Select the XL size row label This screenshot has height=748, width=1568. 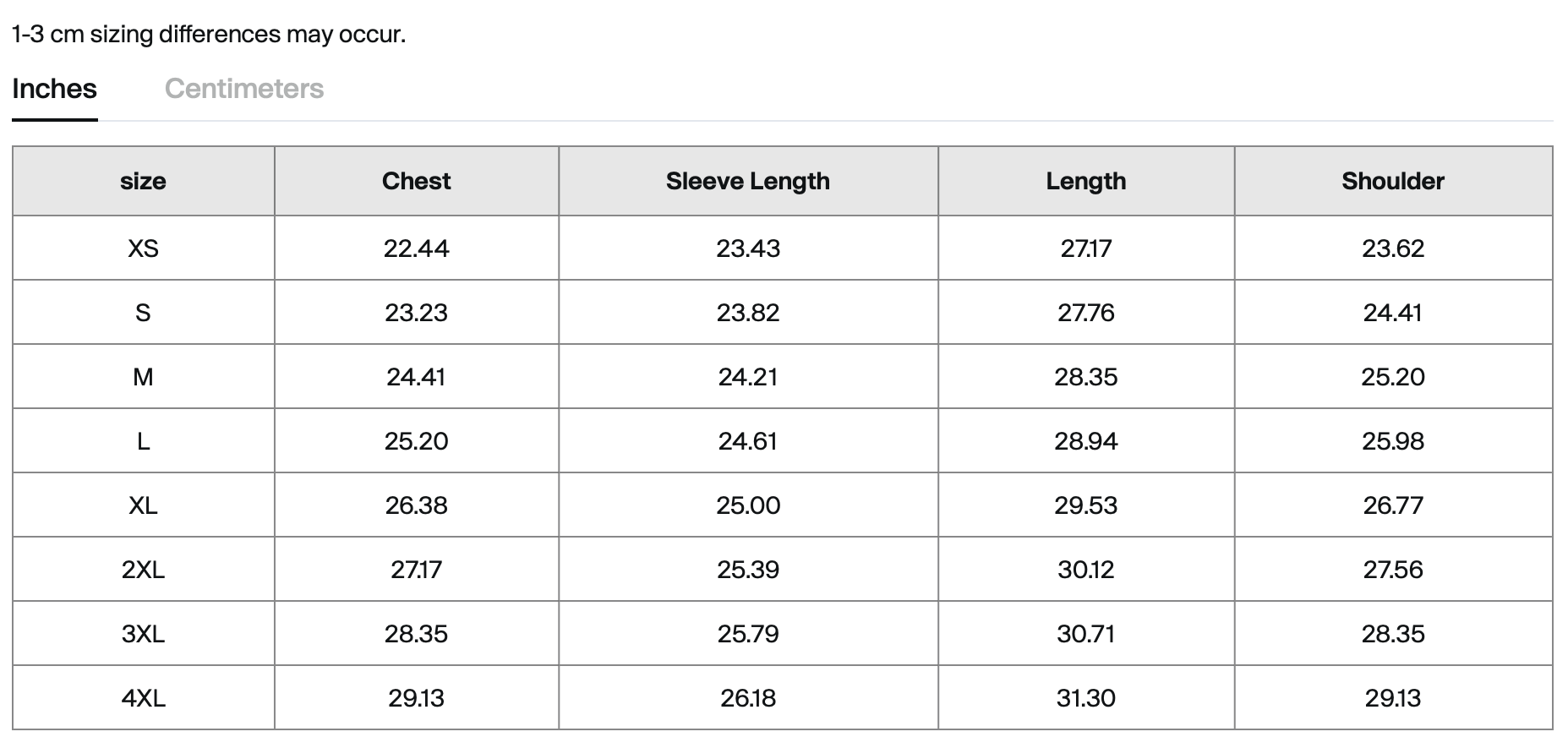(143, 505)
